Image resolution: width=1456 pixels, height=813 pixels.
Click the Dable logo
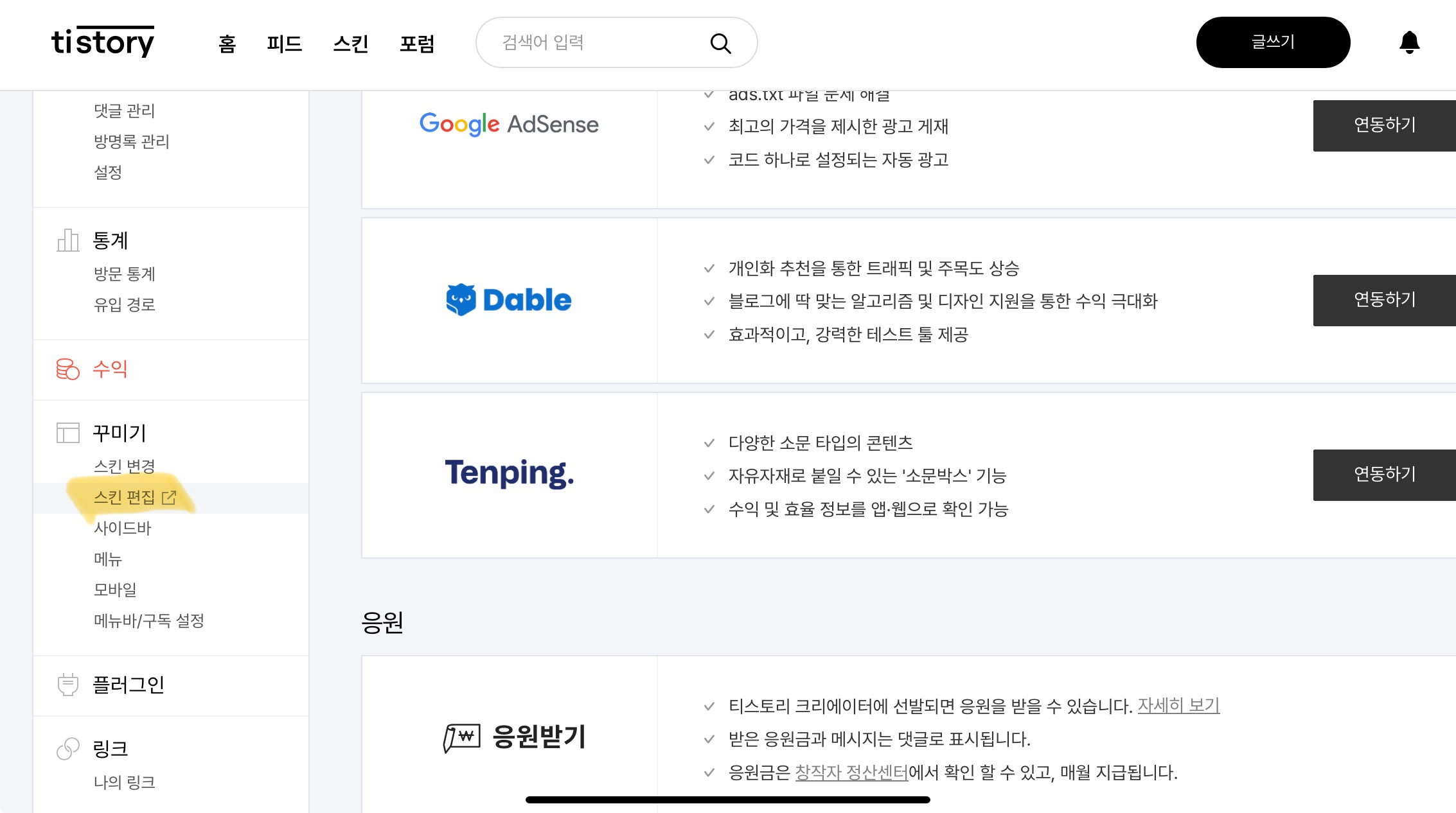[509, 300]
